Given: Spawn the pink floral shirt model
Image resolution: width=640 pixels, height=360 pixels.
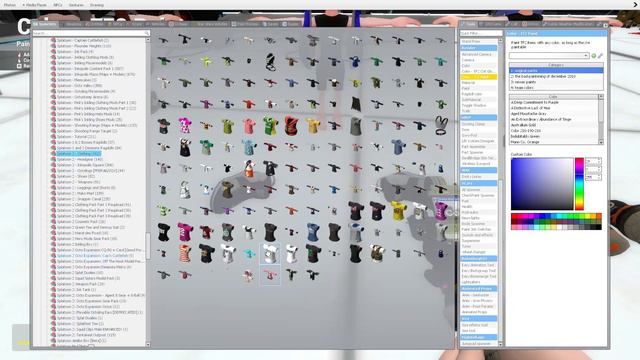Looking at the screenshot, I should coord(184,125).
